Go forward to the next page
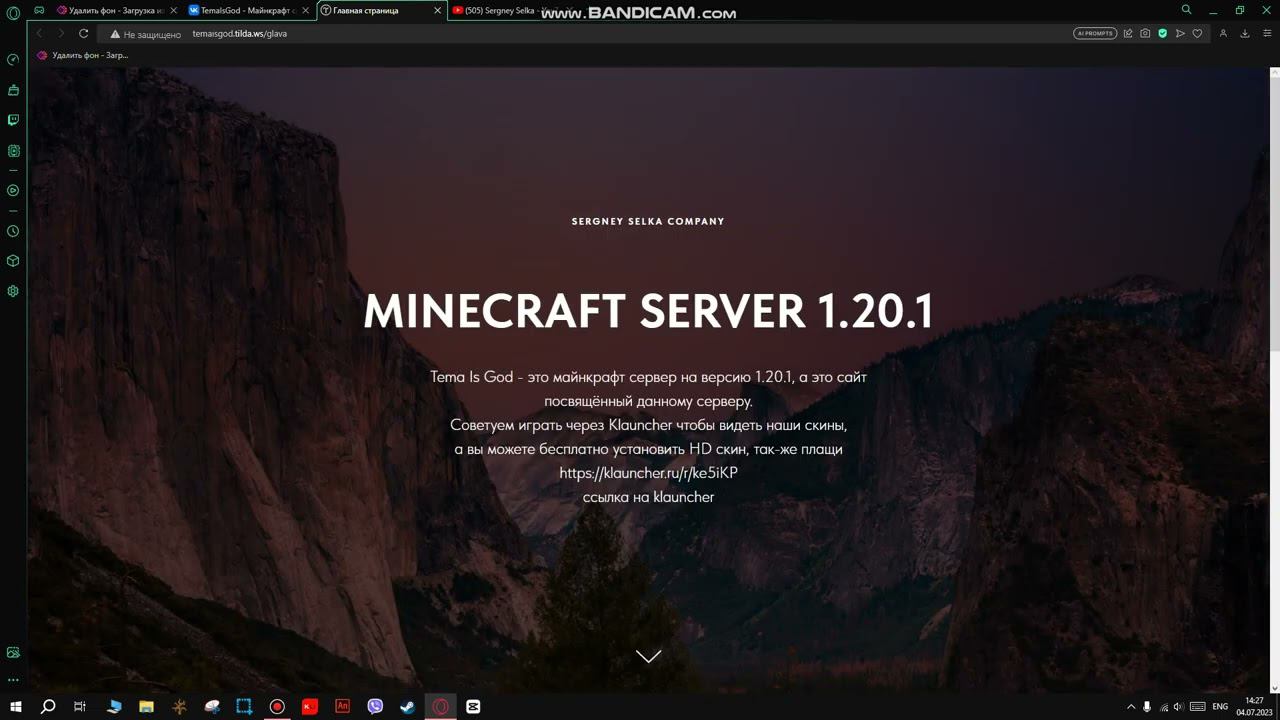 coord(60,33)
